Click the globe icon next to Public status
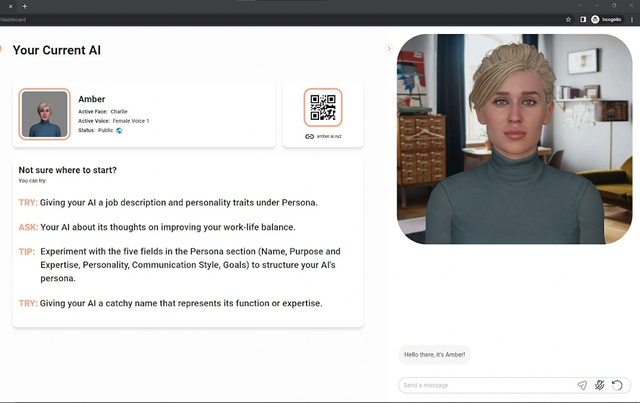 119,131
